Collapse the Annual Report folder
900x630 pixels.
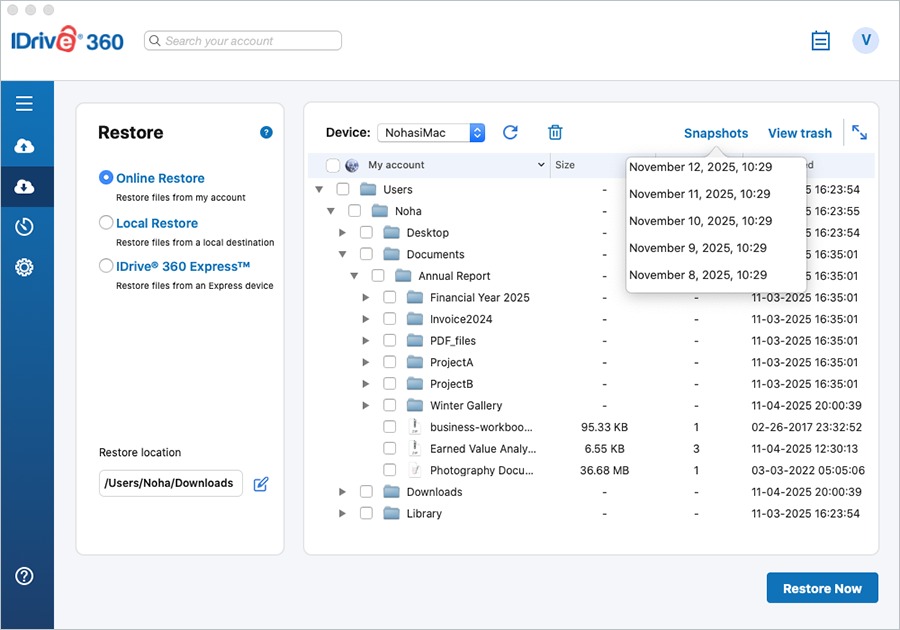pos(355,276)
